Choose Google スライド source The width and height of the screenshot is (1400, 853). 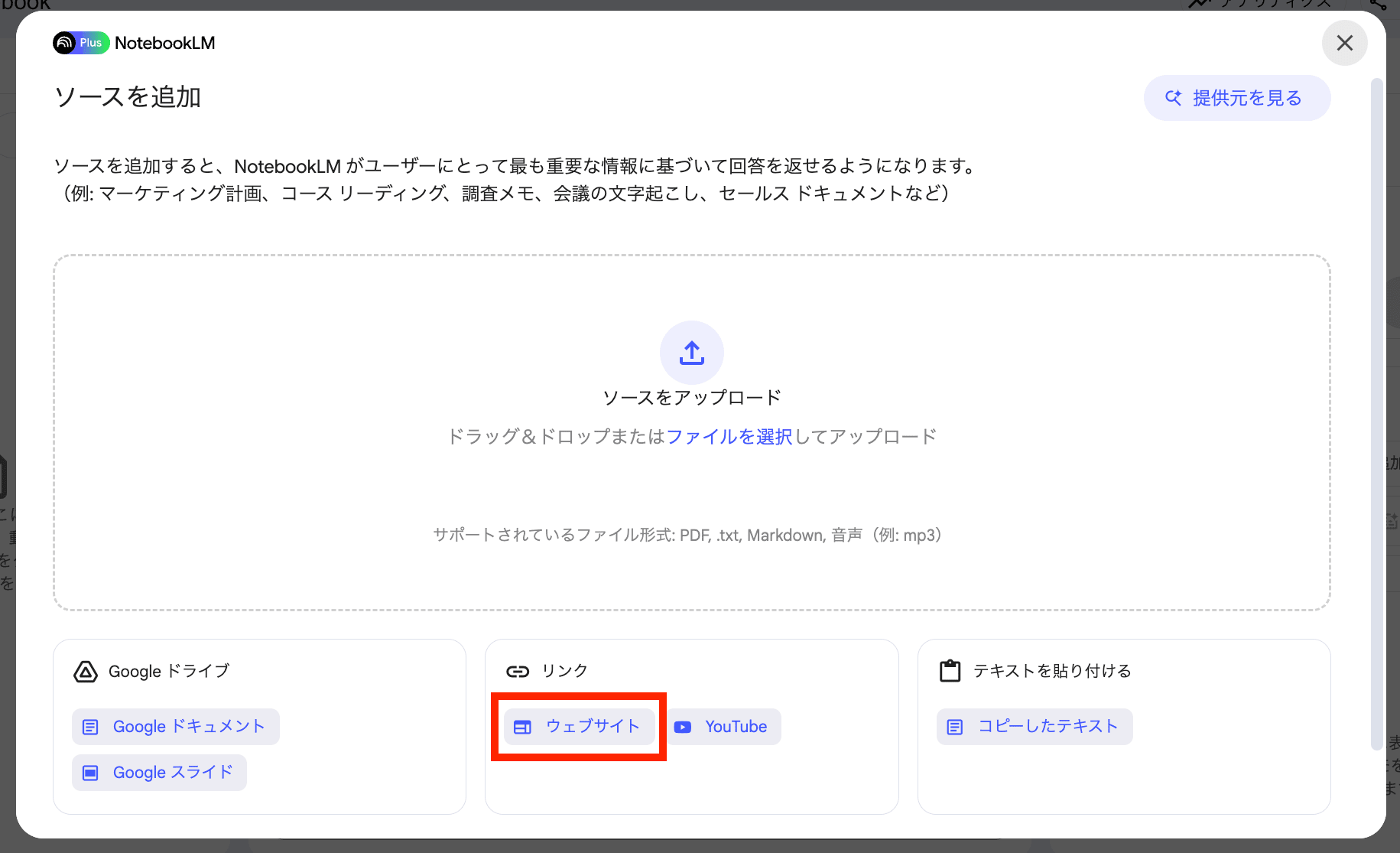point(159,773)
